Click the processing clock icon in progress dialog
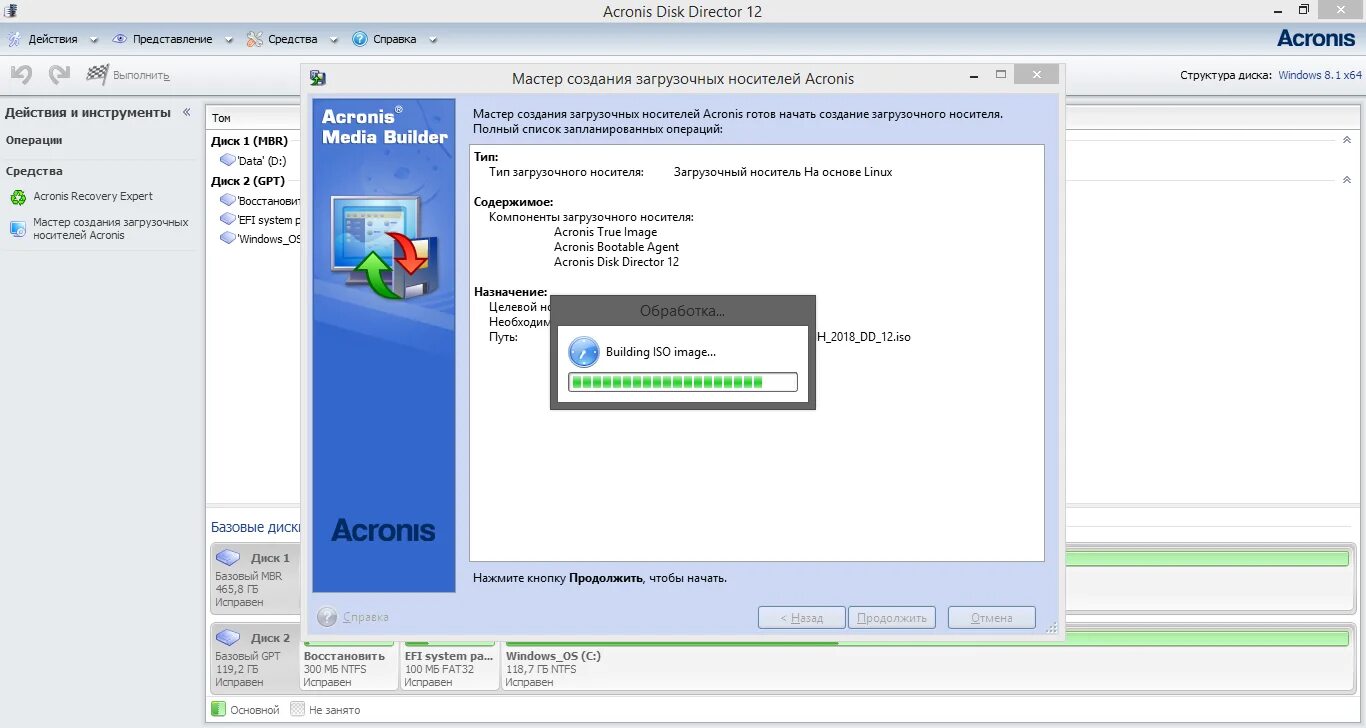 583,352
